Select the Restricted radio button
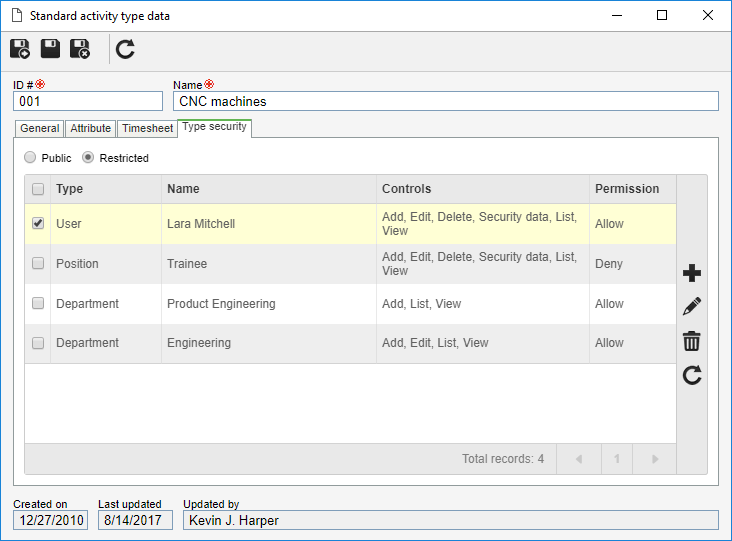Image resolution: width=732 pixels, height=541 pixels. point(88,157)
